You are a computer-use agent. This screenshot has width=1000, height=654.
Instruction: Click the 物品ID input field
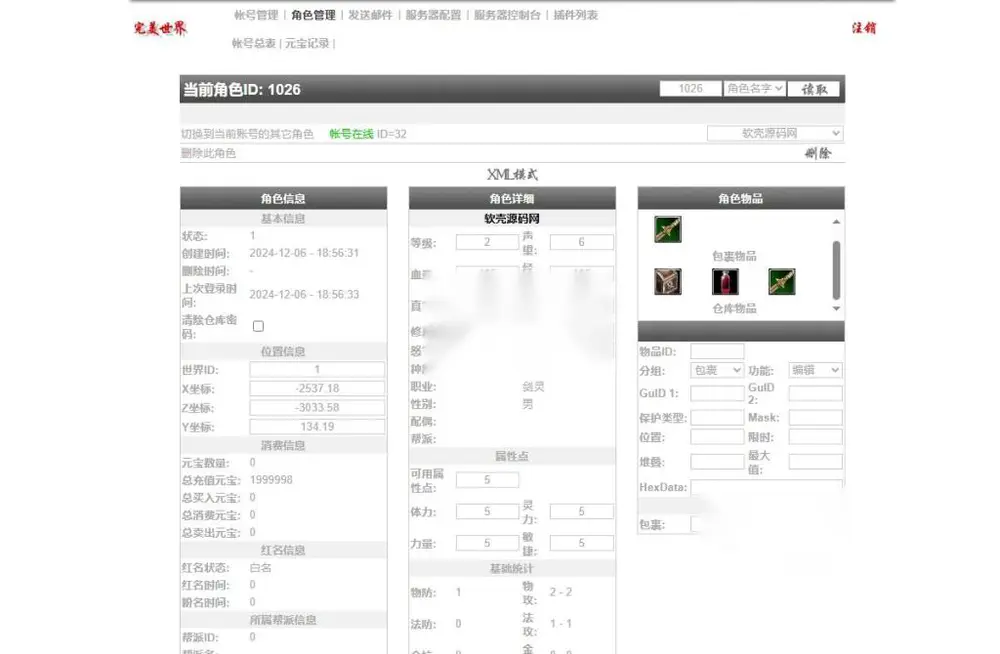(717, 352)
